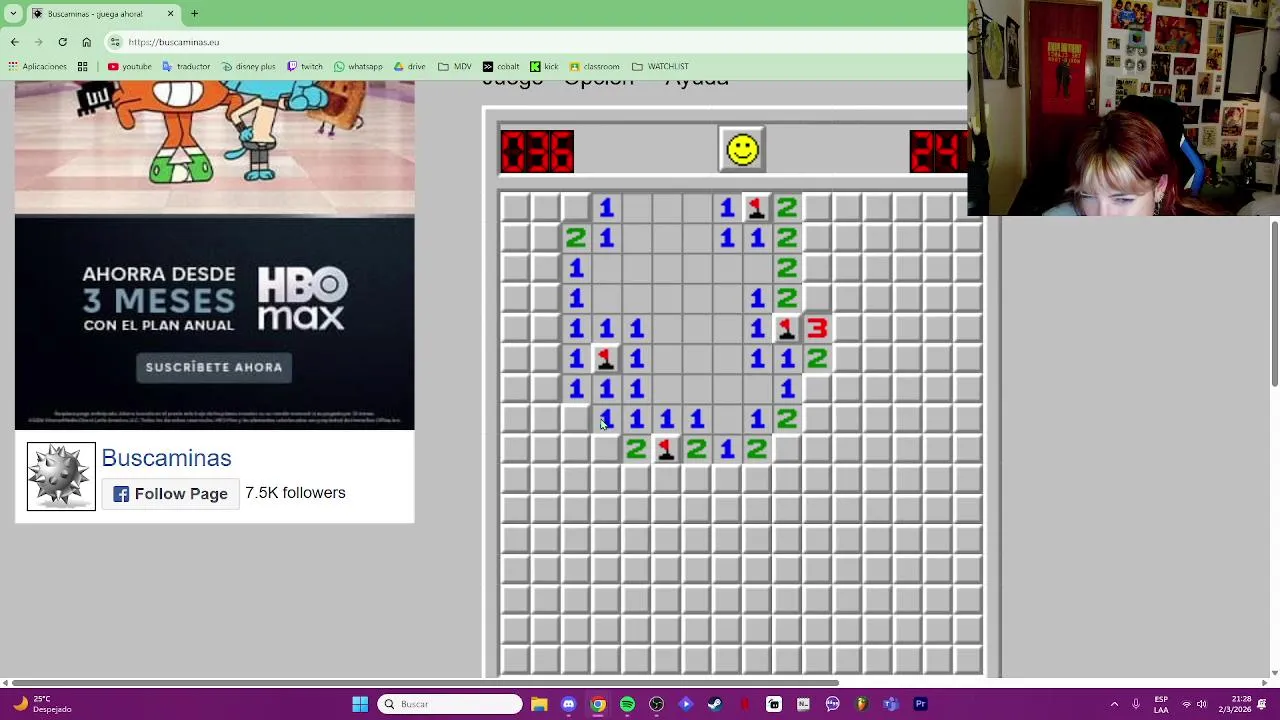The image size is (1280, 720).
Task: Click the Follow Page button
Action: coord(170,494)
